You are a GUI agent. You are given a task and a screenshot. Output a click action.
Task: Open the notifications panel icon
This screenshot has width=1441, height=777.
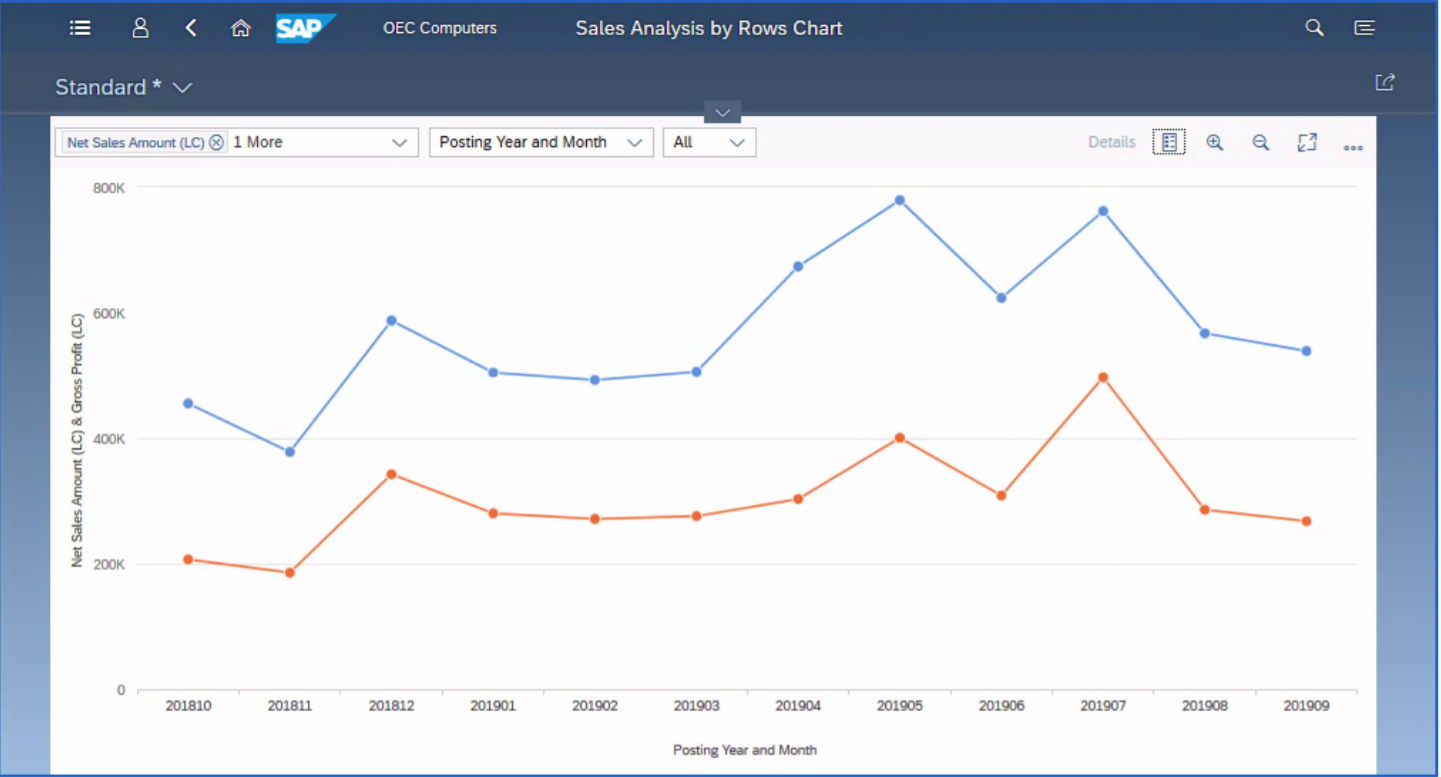pyautogui.click(x=1365, y=28)
